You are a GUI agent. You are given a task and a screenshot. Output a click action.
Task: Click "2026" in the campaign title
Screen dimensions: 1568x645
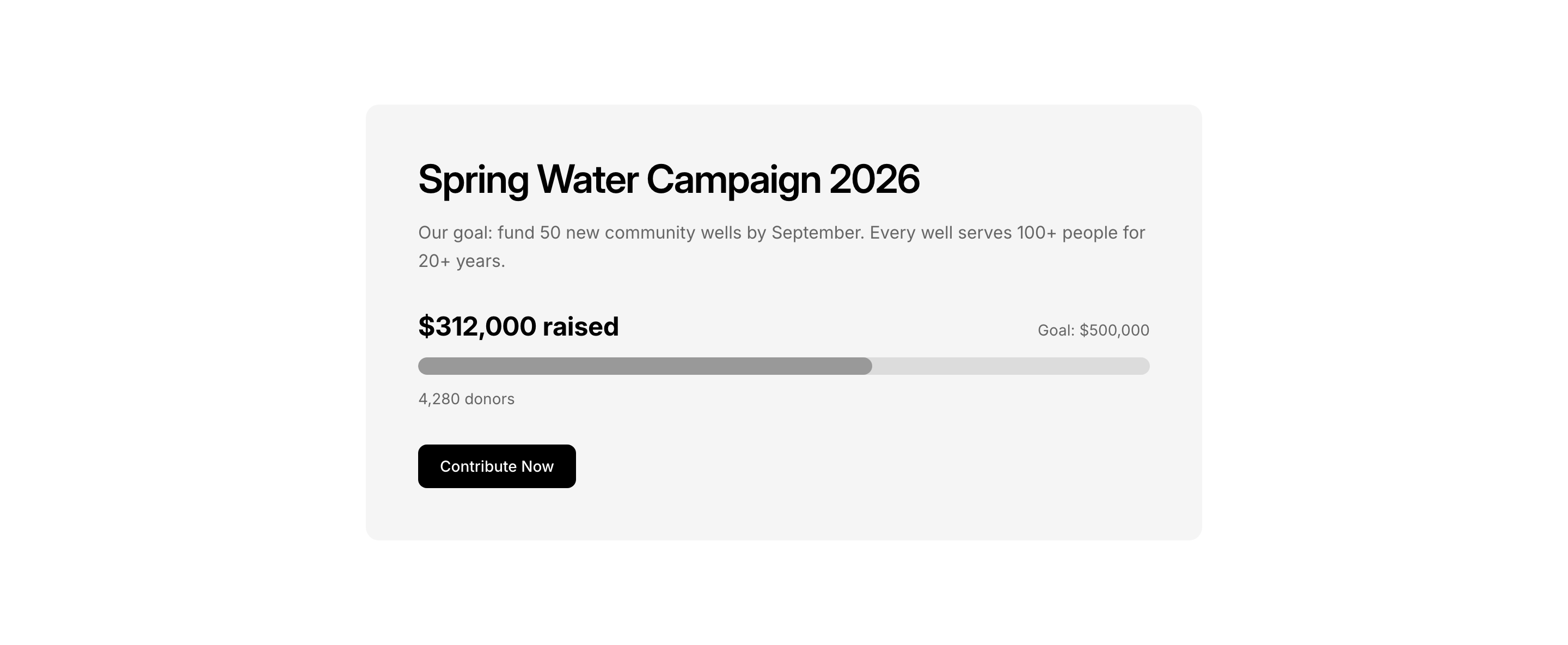tap(874, 180)
